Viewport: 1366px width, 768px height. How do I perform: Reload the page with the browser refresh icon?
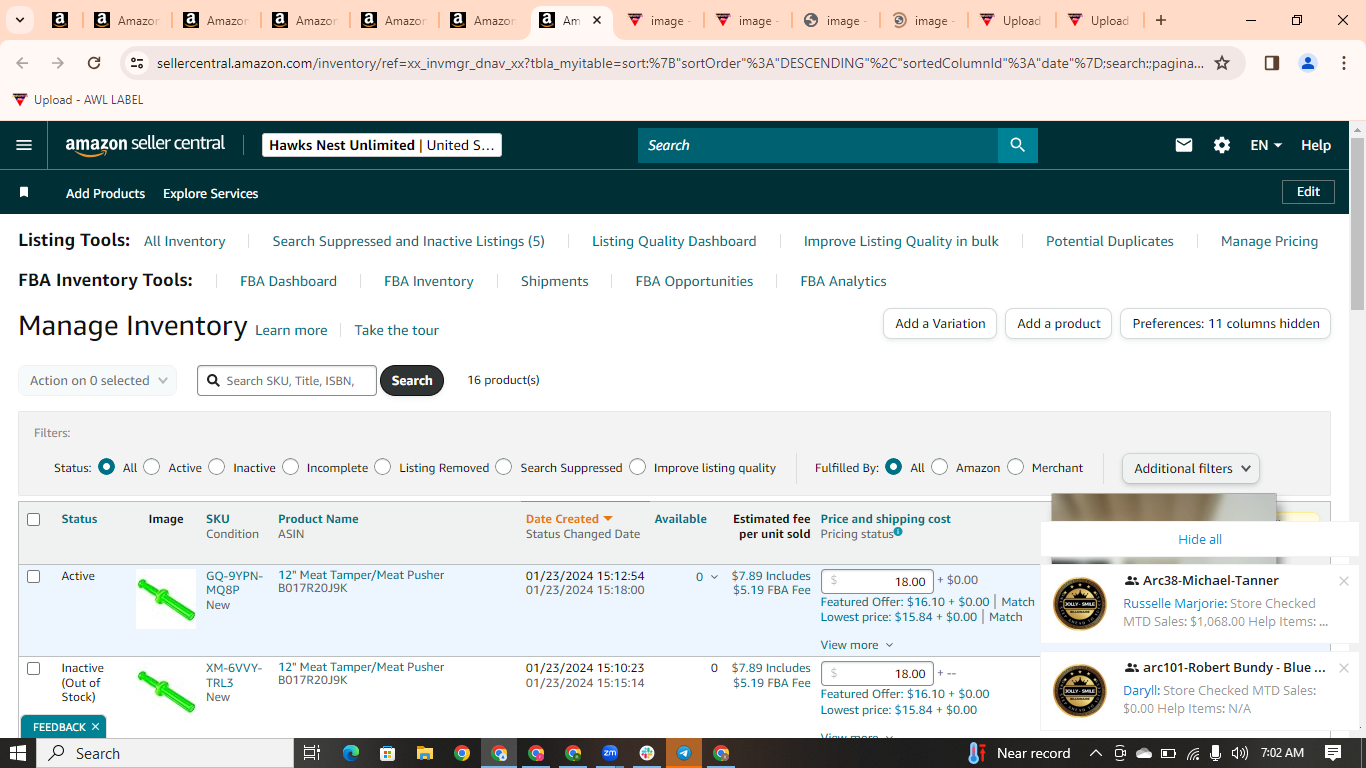point(94,63)
